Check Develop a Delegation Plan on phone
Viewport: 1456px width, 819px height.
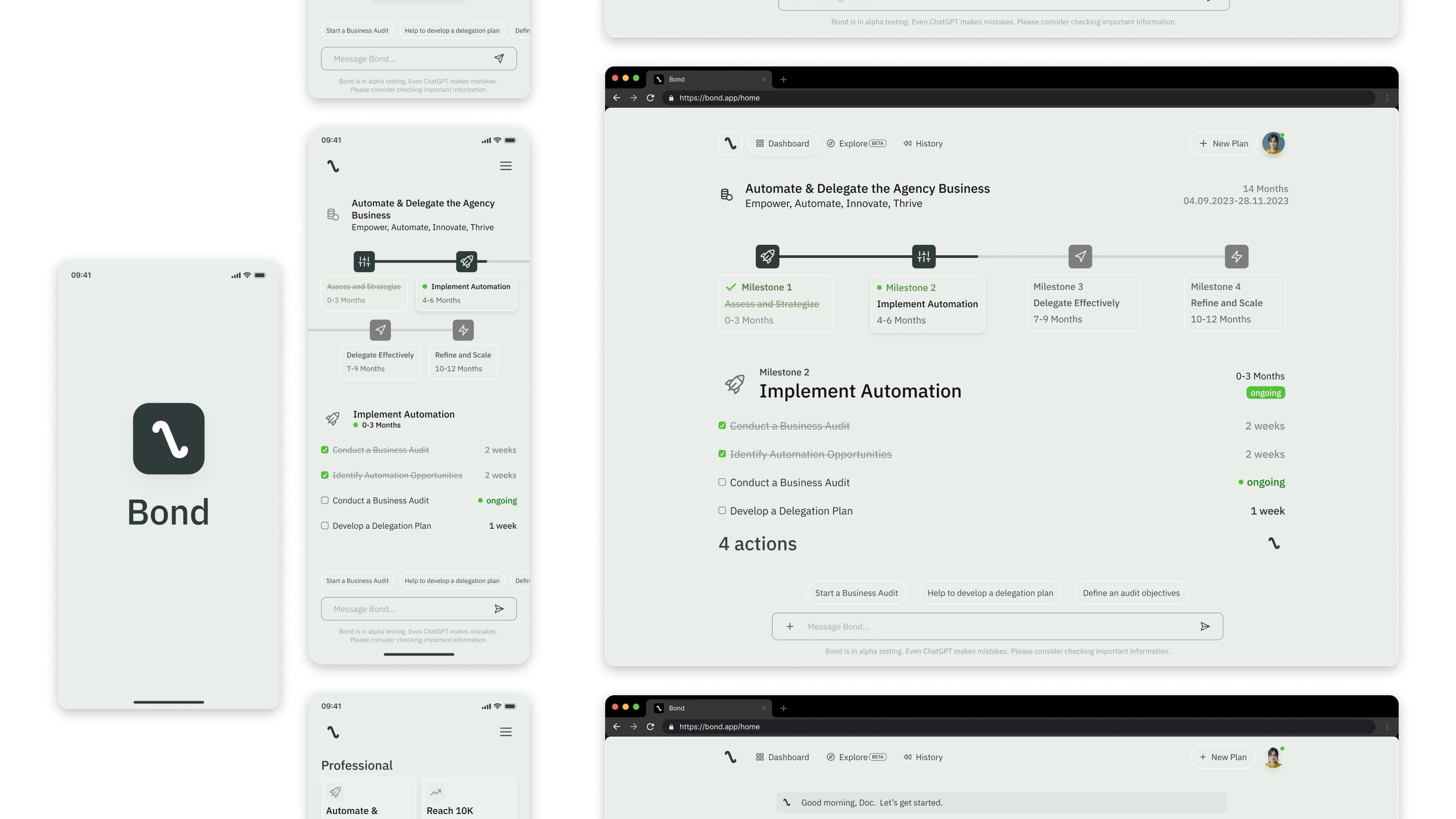(324, 525)
